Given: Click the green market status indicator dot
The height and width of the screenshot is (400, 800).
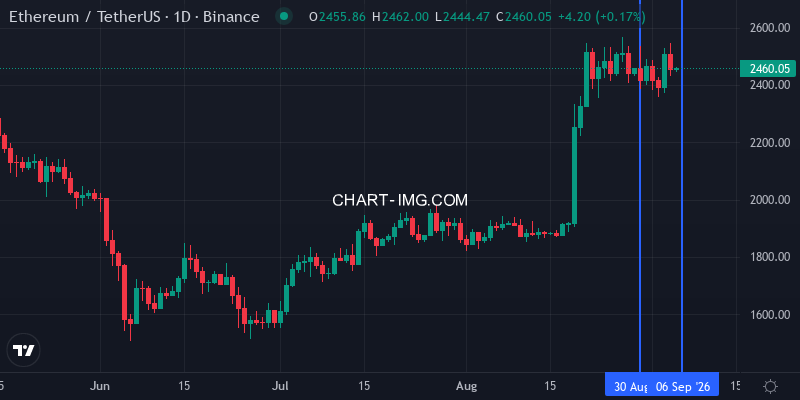Looking at the screenshot, I should (284, 17).
